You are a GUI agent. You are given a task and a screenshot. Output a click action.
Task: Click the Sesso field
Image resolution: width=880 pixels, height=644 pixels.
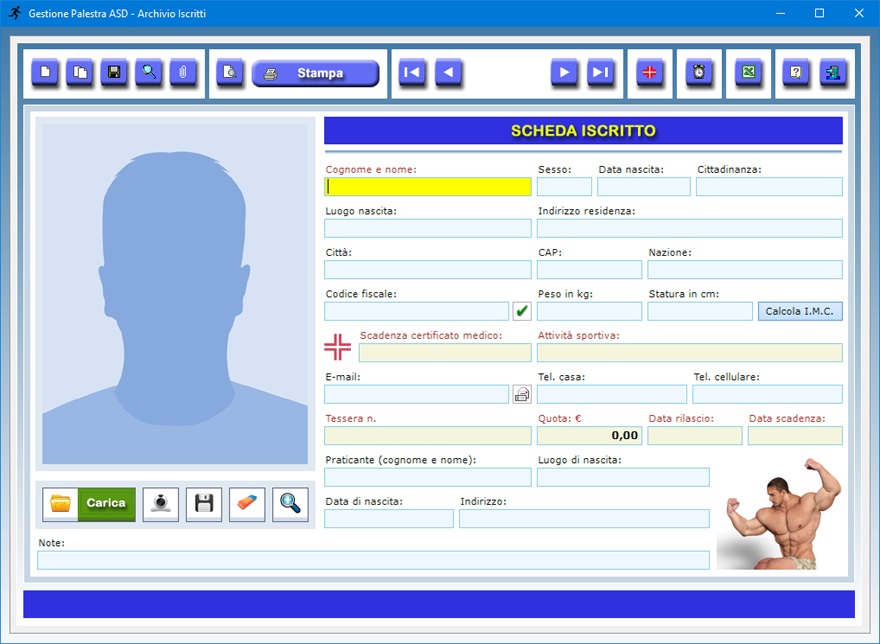564,186
